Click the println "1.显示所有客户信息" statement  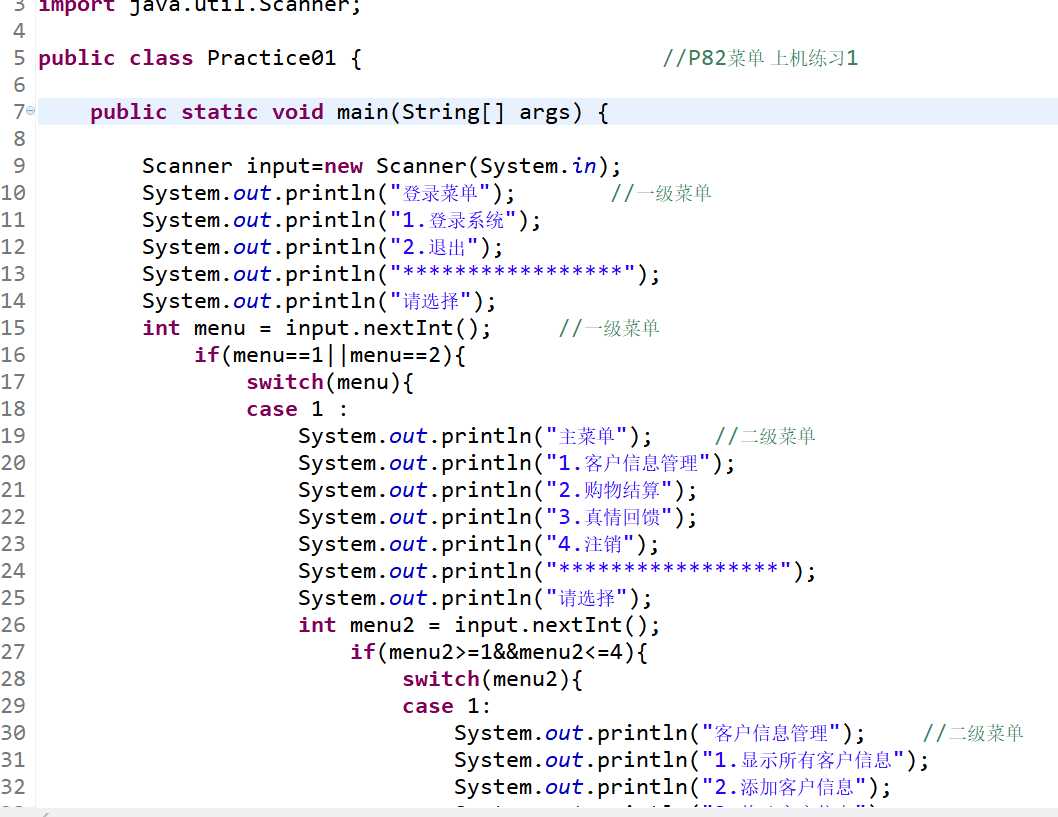[692, 760]
